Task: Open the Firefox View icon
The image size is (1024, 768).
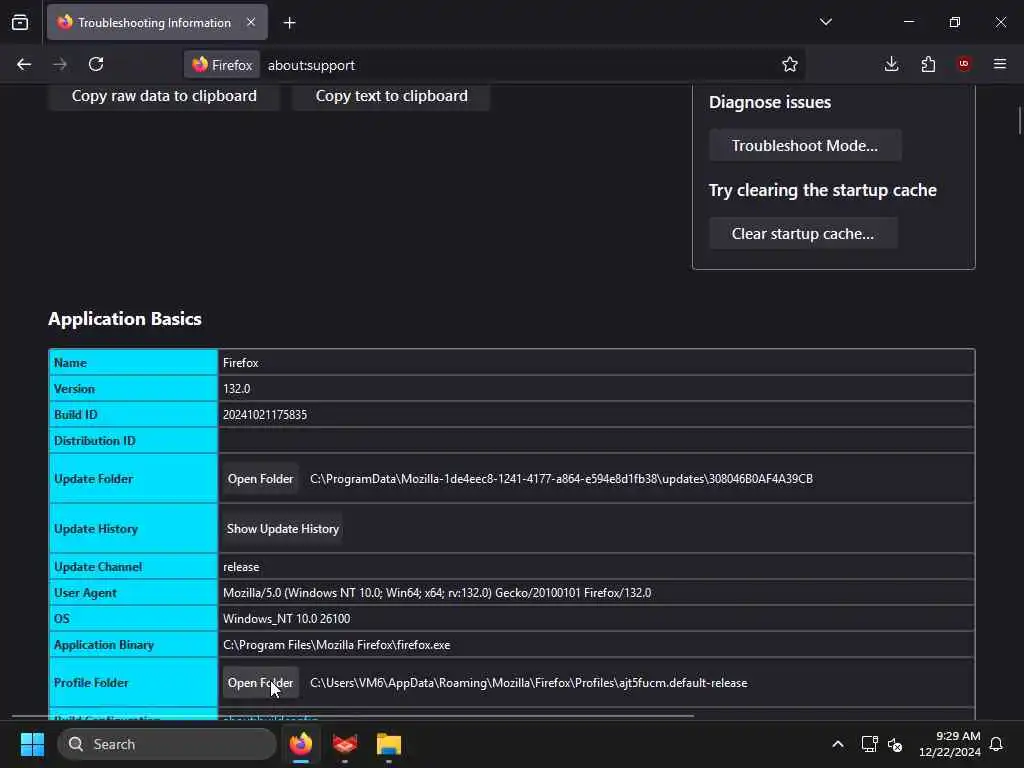Action: pos(20,22)
